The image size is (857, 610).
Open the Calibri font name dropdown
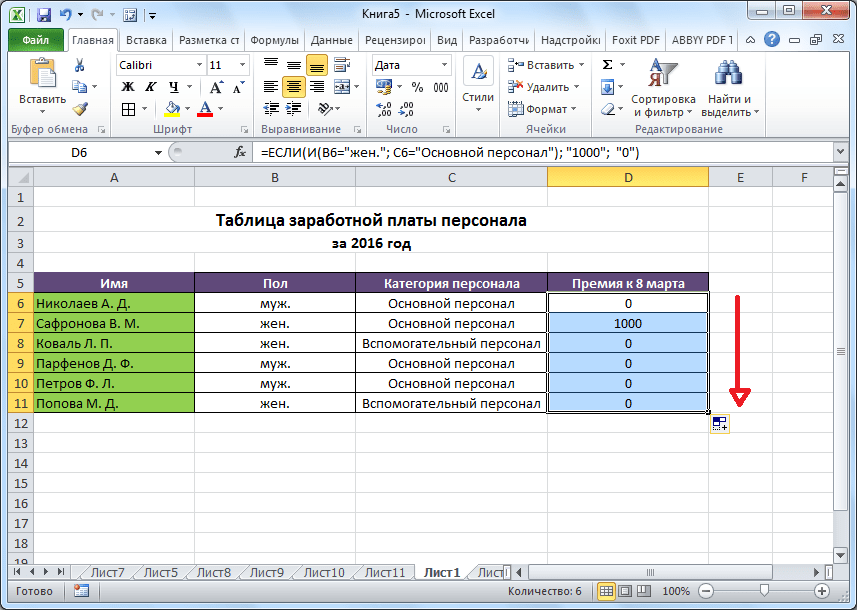coord(196,65)
